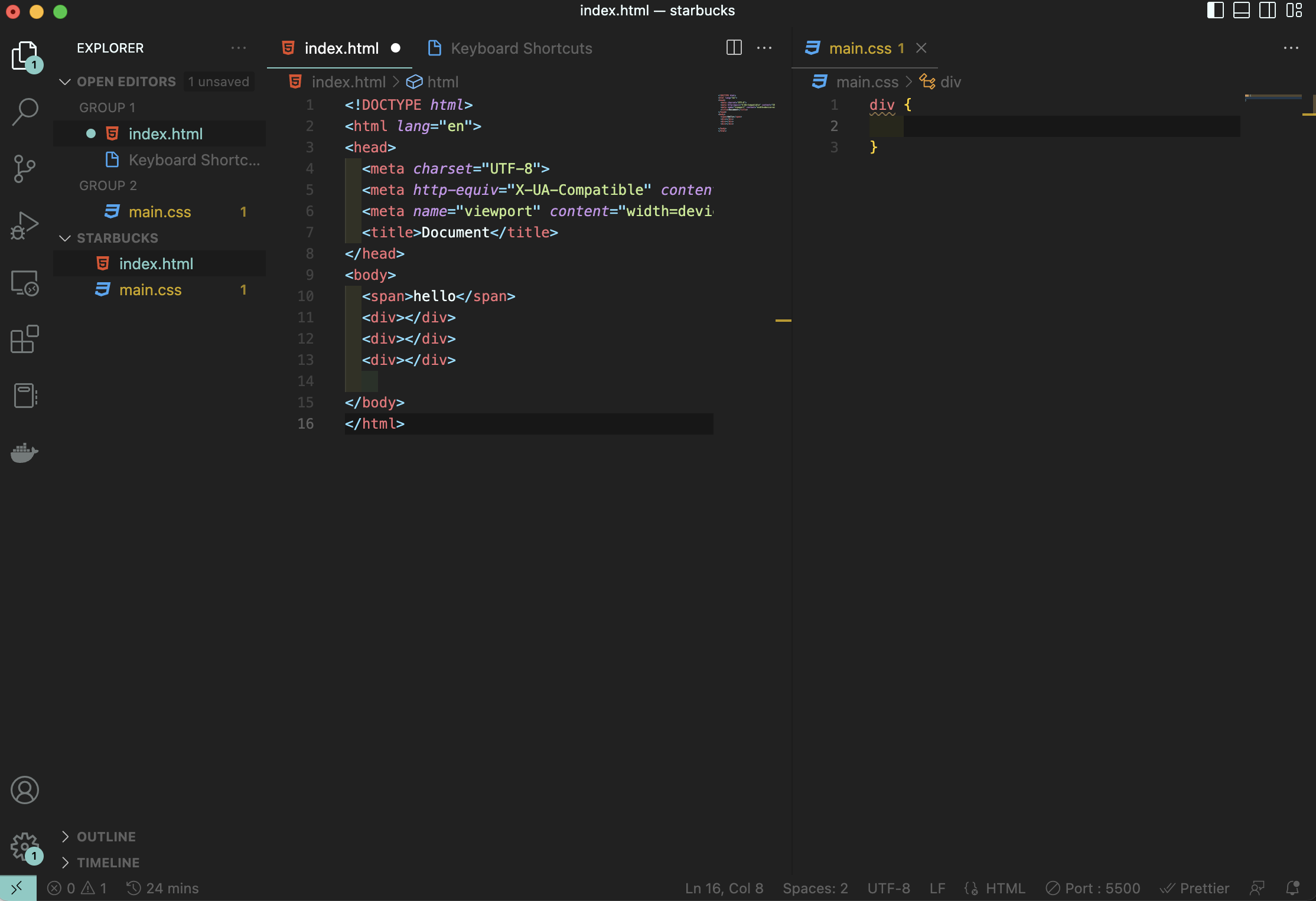Open the Accounts menu icon
The width and height of the screenshot is (1316, 901).
click(x=25, y=790)
